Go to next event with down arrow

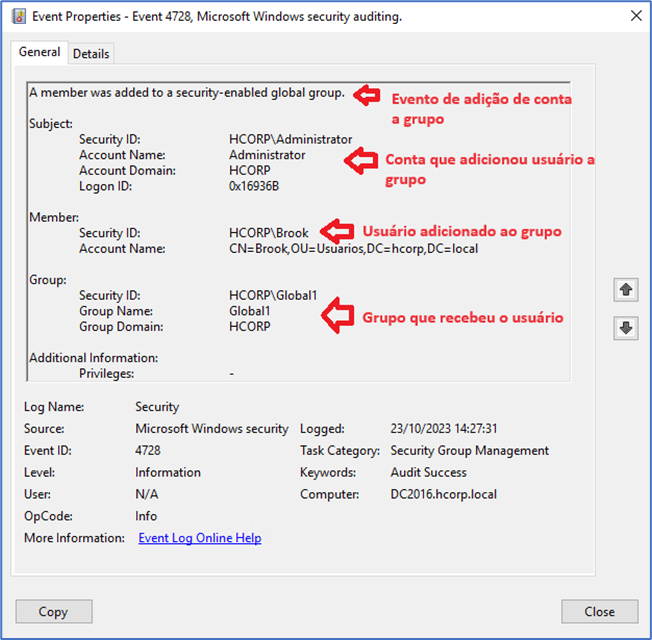click(626, 329)
